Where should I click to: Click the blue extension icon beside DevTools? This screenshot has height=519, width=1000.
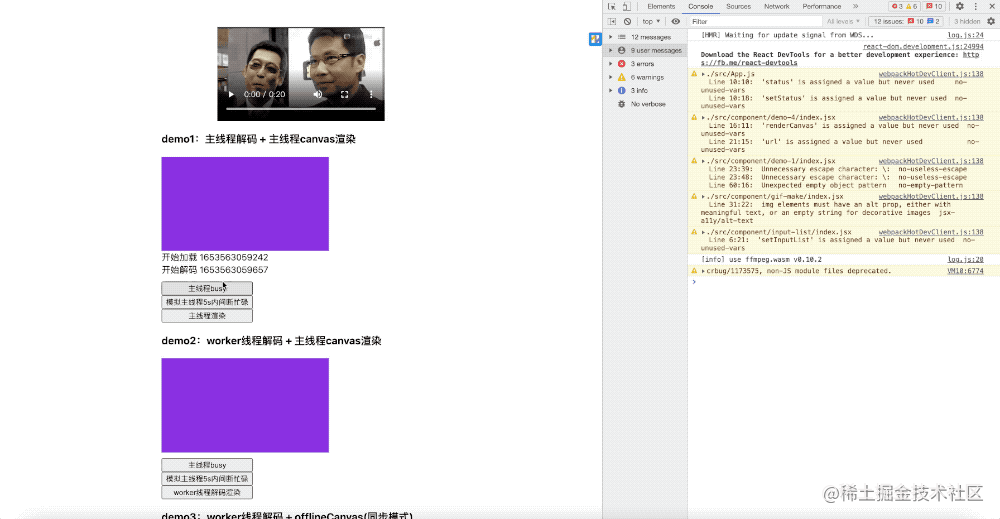[x=595, y=40]
